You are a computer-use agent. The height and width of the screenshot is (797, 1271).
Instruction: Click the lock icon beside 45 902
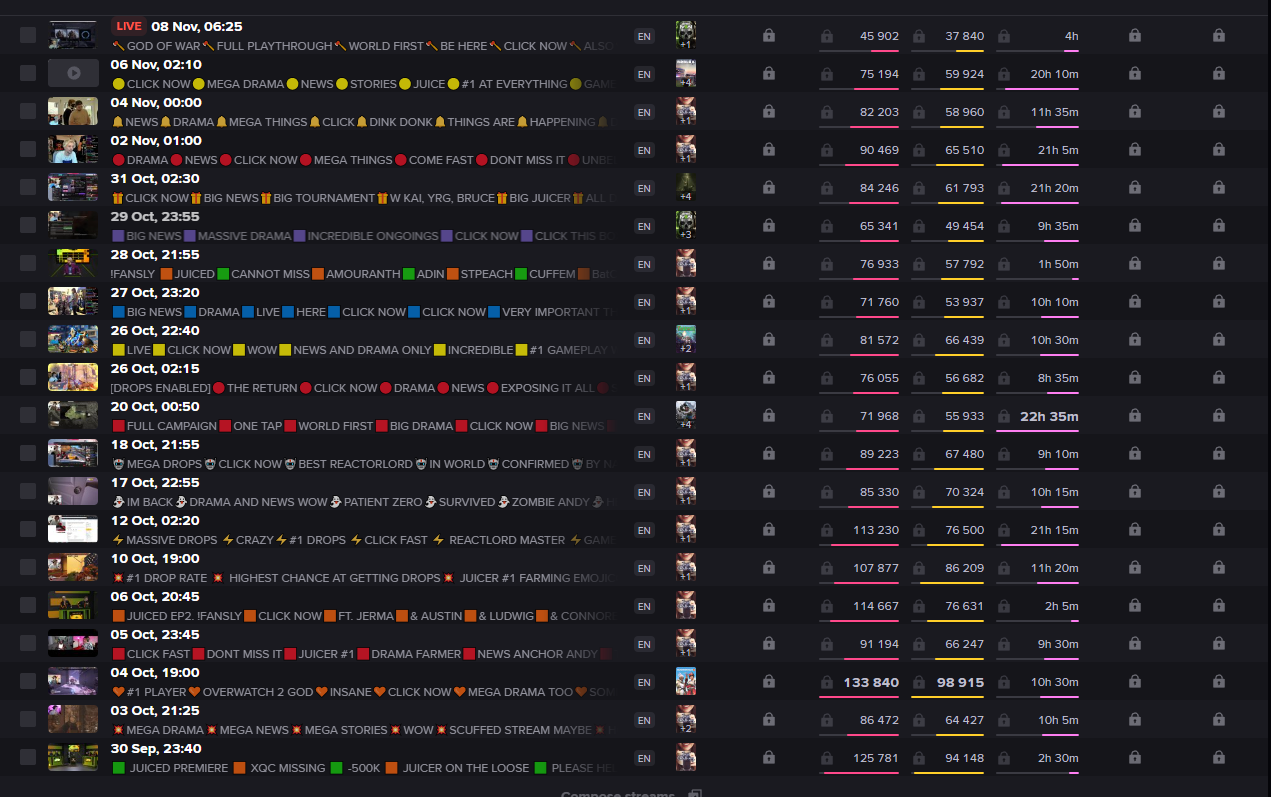click(x=827, y=36)
